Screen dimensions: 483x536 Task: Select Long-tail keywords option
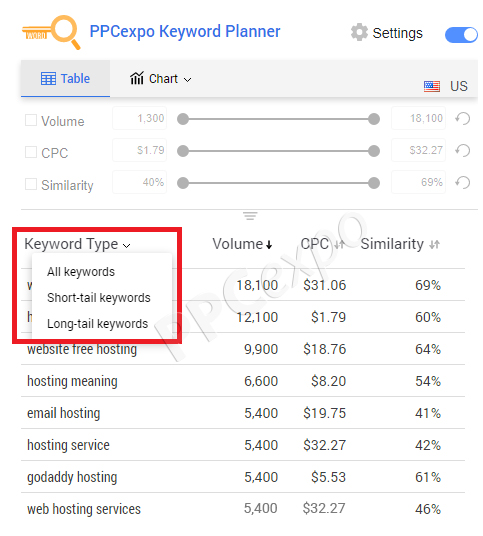(98, 324)
